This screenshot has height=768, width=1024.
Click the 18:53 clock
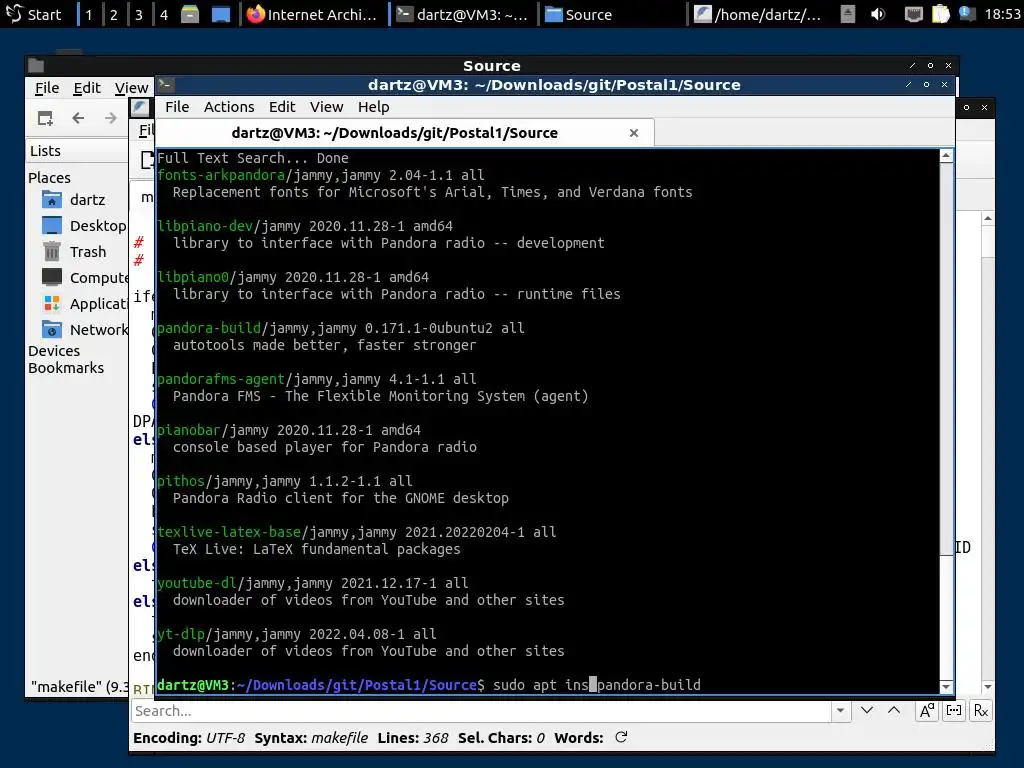coord(1002,14)
